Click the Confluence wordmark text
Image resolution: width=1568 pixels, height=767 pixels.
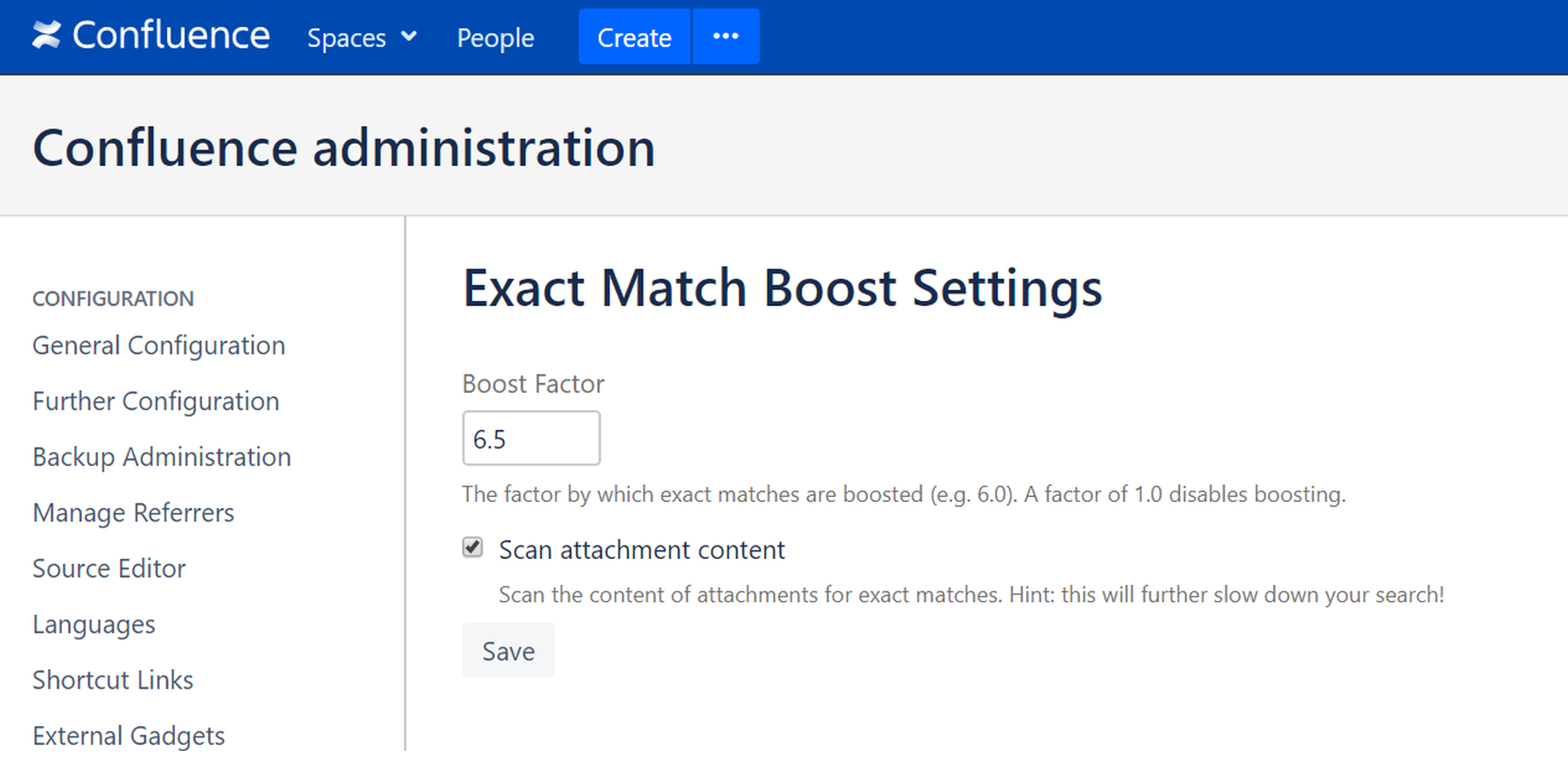tap(170, 35)
